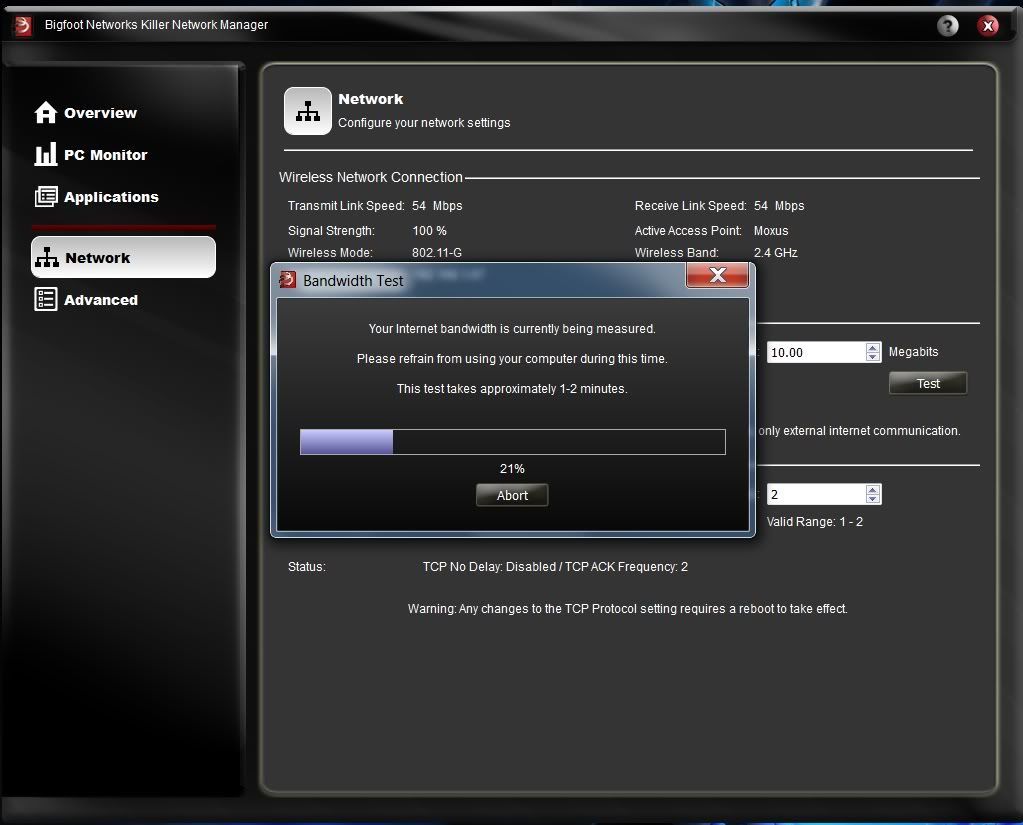Click the bandwidth test progress bar
The image size is (1023, 825).
point(513,442)
